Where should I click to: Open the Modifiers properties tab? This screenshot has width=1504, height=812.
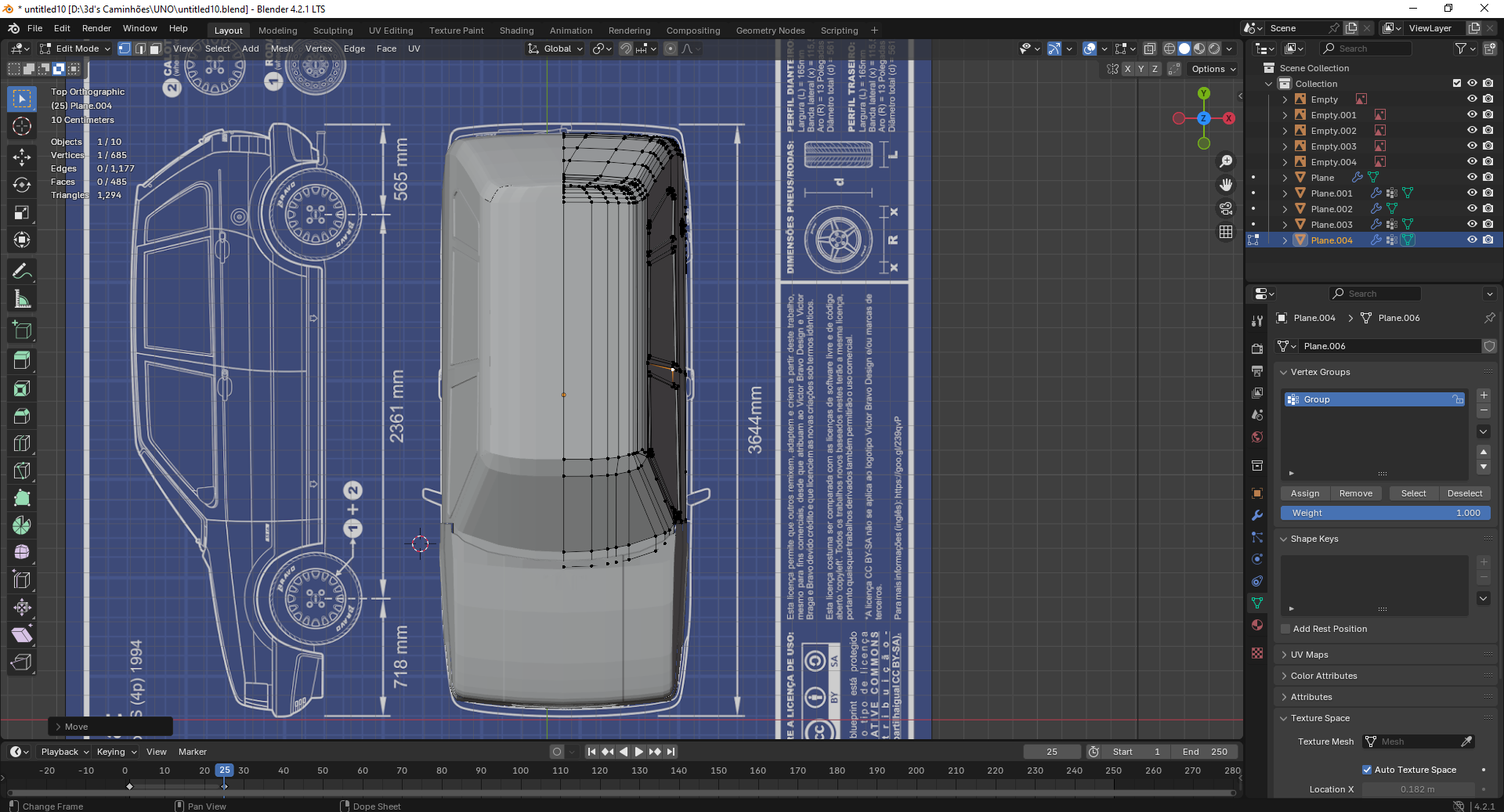[1257, 515]
